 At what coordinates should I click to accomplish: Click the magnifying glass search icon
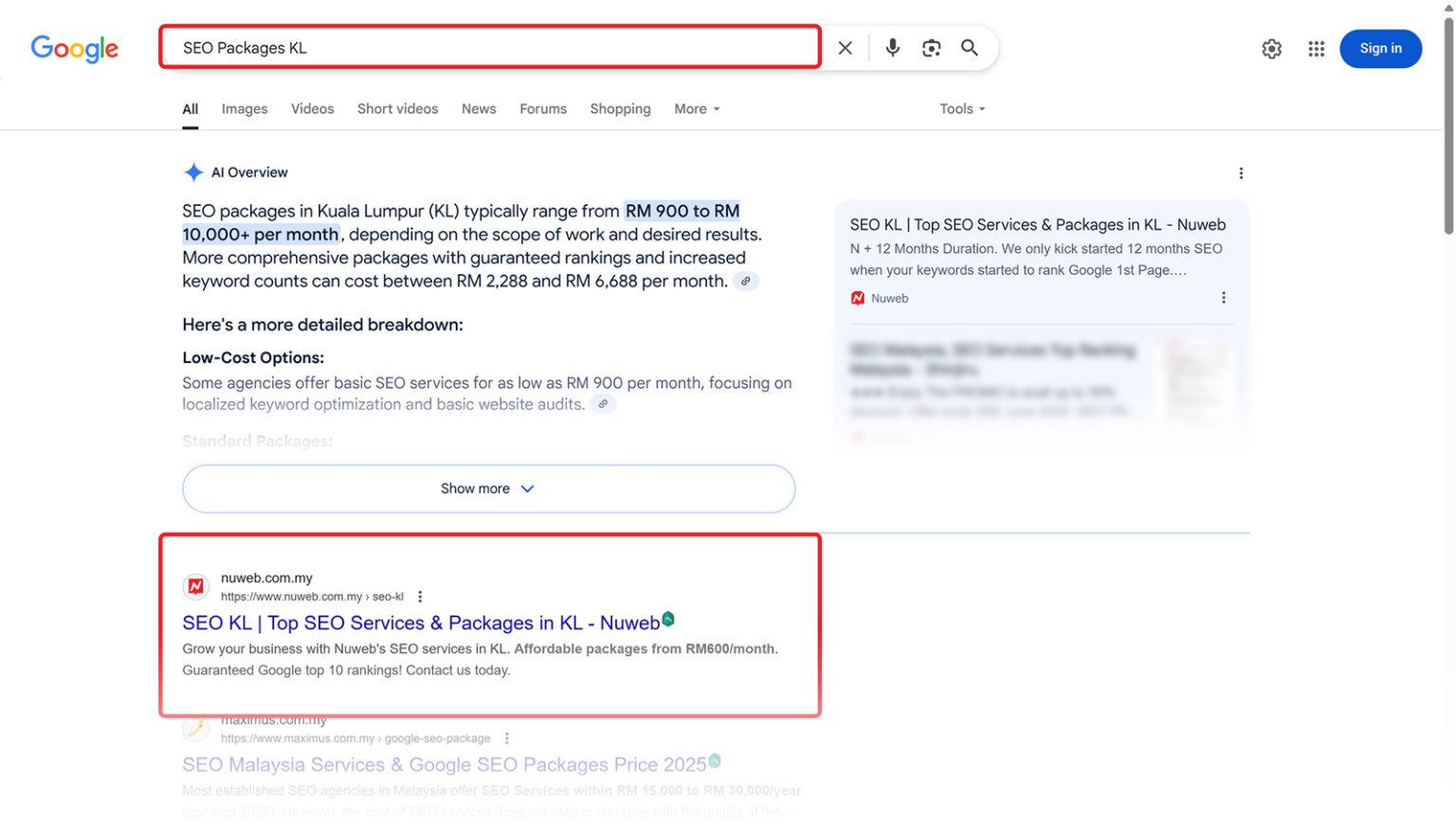click(969, 48)
